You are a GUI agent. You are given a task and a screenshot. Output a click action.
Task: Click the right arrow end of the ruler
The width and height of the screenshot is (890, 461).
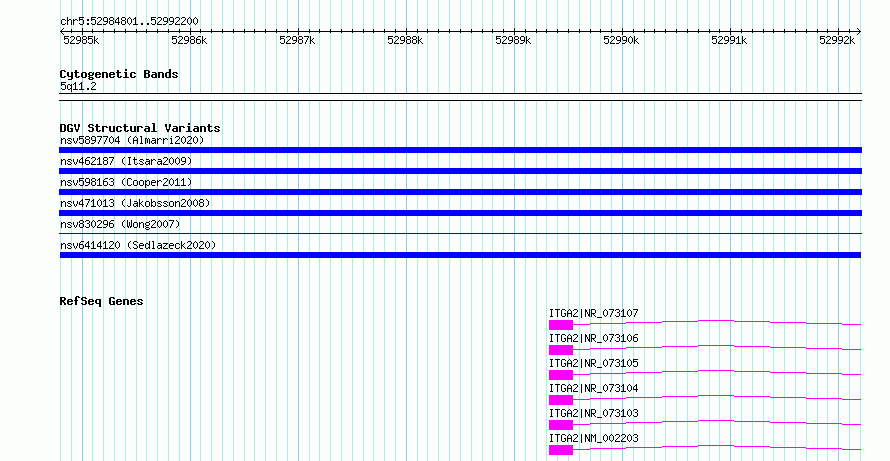[859, 32]
